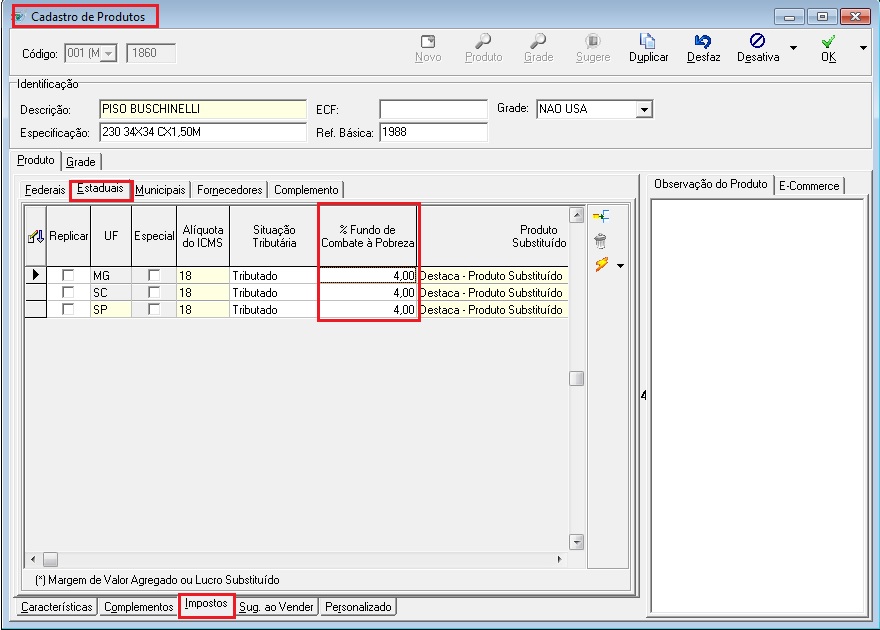Click the Desativa toolbar icon
The width and height of the screenshot is (880, 630).
tap(758, 42)
